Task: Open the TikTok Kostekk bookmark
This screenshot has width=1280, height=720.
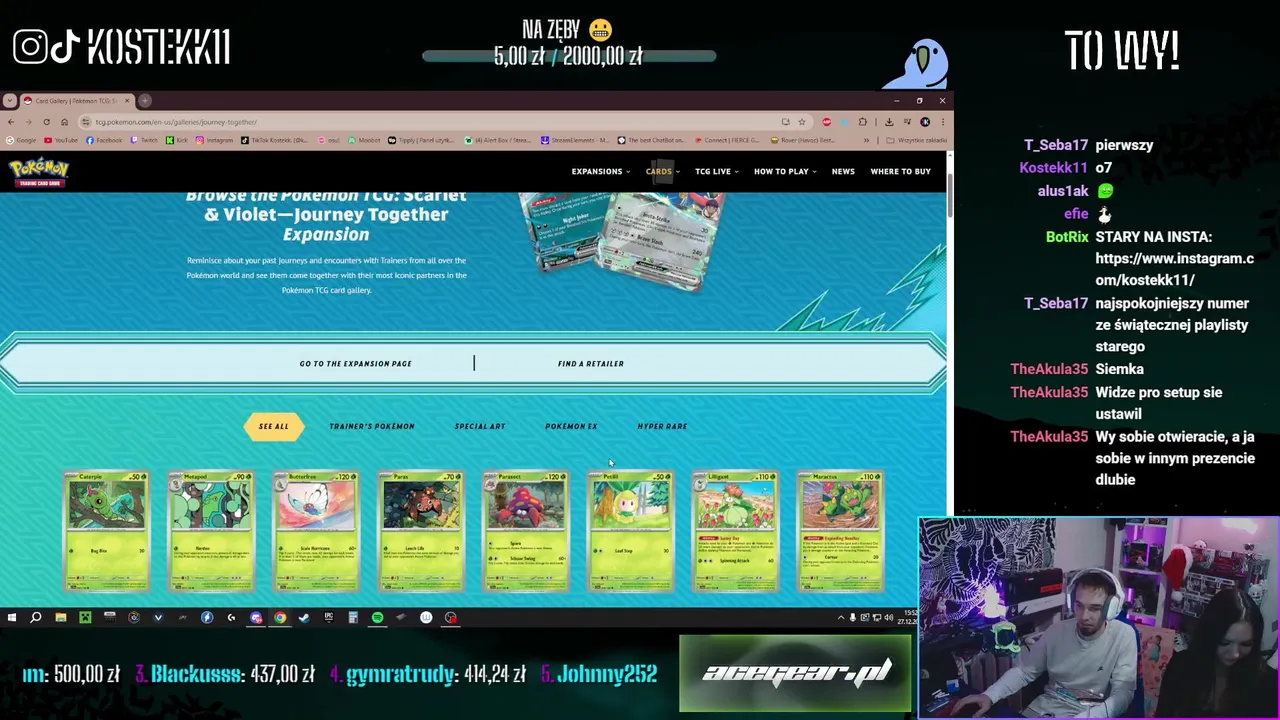Action: [276, 140]
